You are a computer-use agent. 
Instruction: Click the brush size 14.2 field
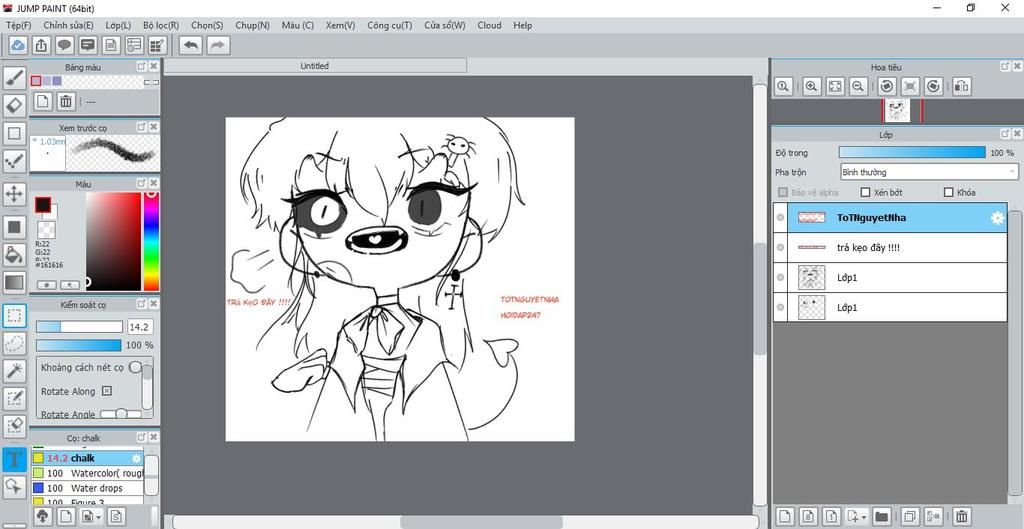[x=139, y=327]
